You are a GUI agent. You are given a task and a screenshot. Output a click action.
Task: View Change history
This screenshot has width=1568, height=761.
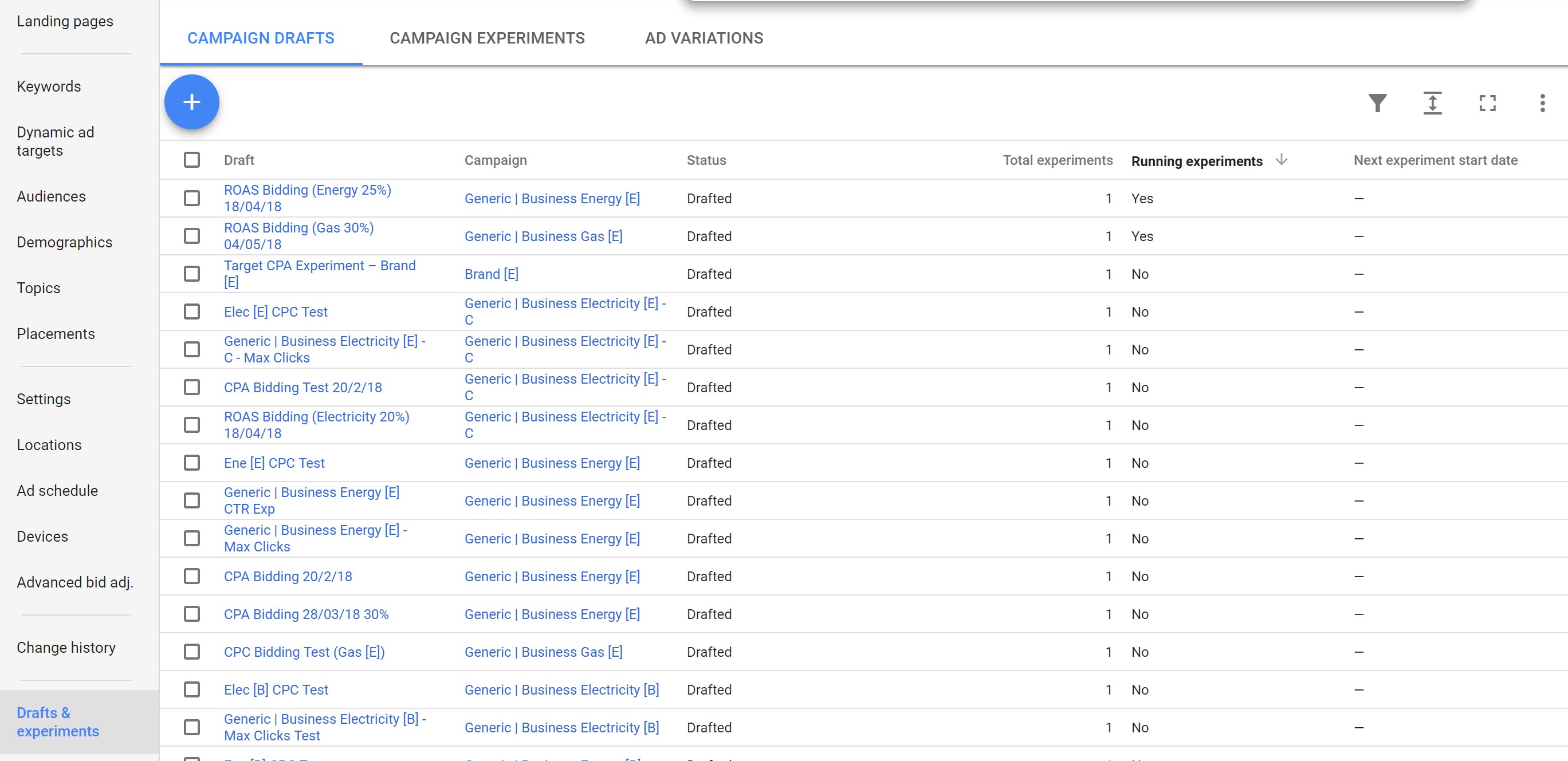pyautogui.click(x=66, y=647)
